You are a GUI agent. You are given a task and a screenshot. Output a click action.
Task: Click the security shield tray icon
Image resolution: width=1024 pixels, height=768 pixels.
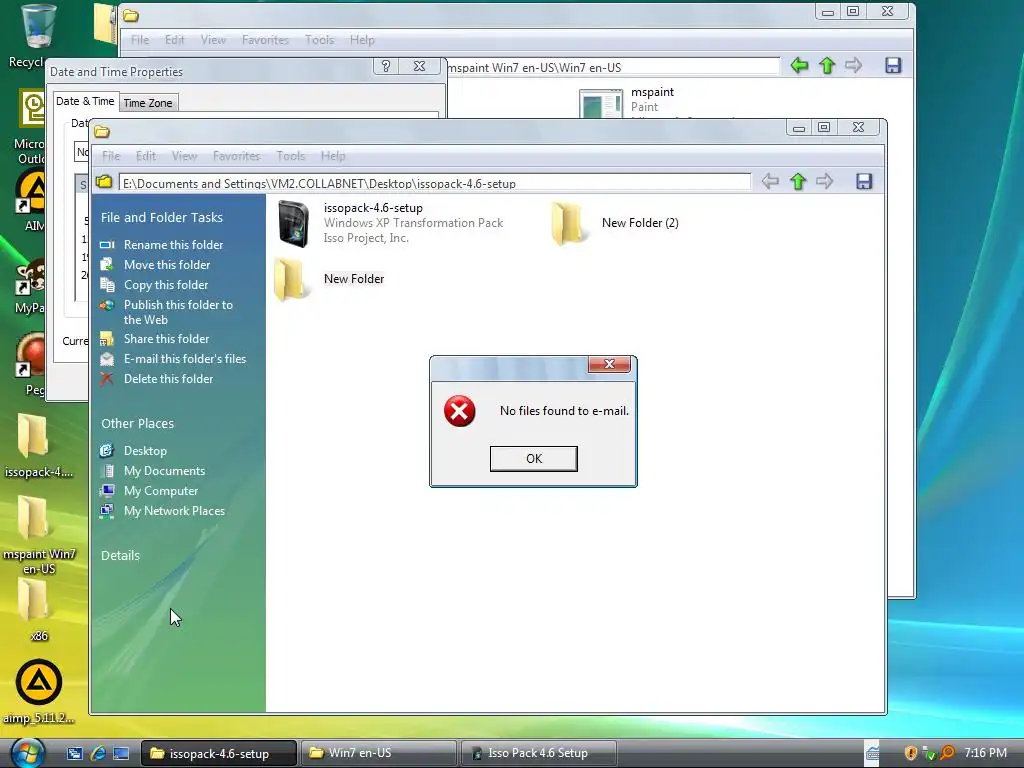pos(910,753)
